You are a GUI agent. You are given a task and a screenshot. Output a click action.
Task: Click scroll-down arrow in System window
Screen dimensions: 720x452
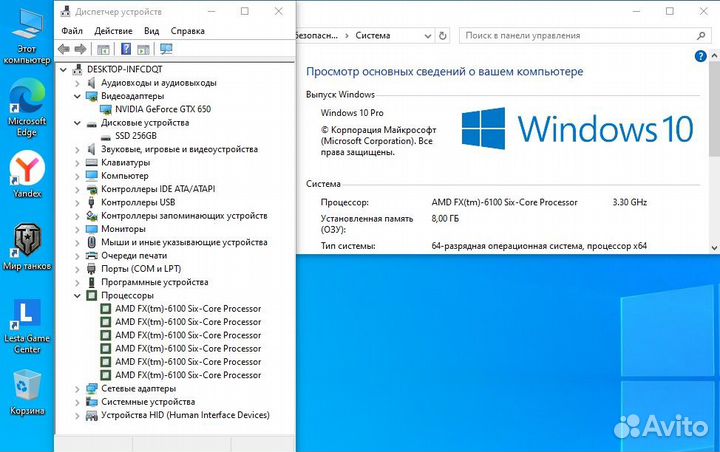714,248
